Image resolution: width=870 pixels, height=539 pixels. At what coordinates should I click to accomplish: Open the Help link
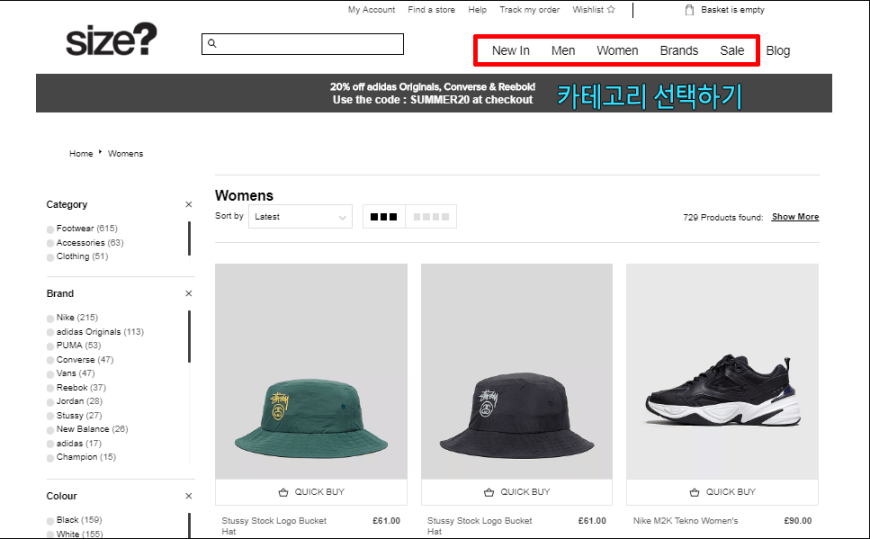(x=477, y=9)
